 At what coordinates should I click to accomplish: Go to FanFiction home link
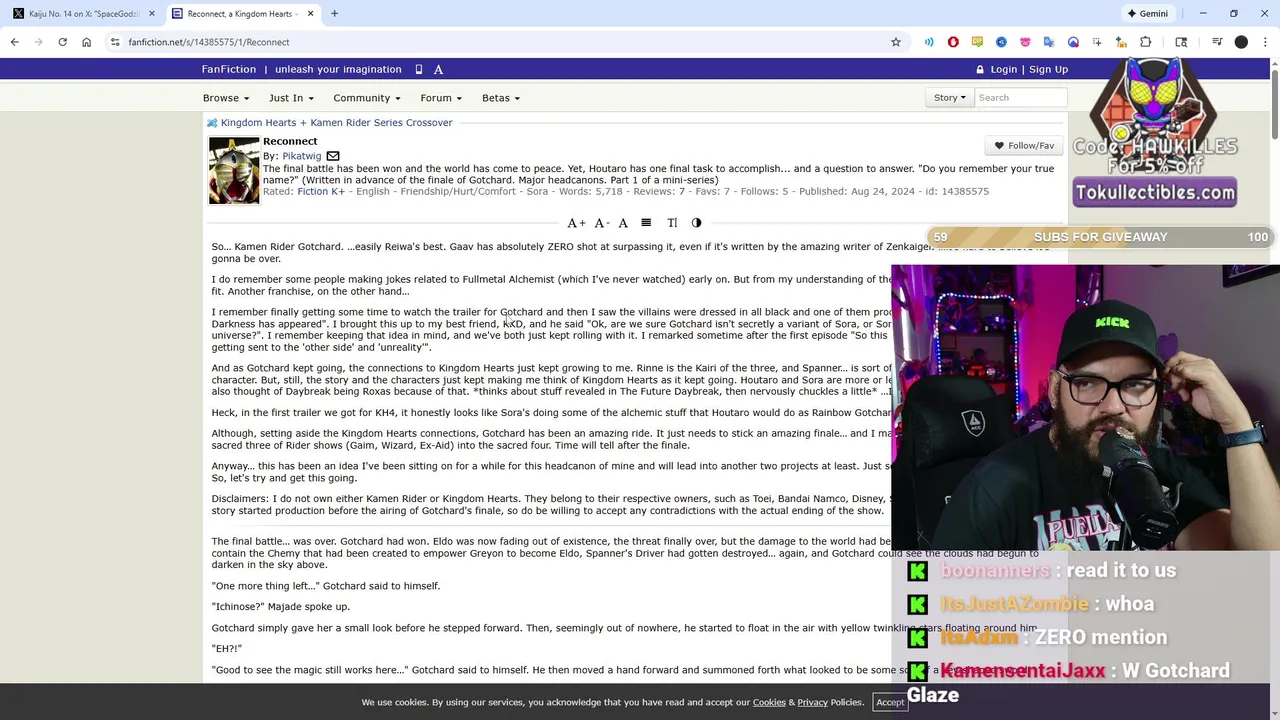point(229,69)
